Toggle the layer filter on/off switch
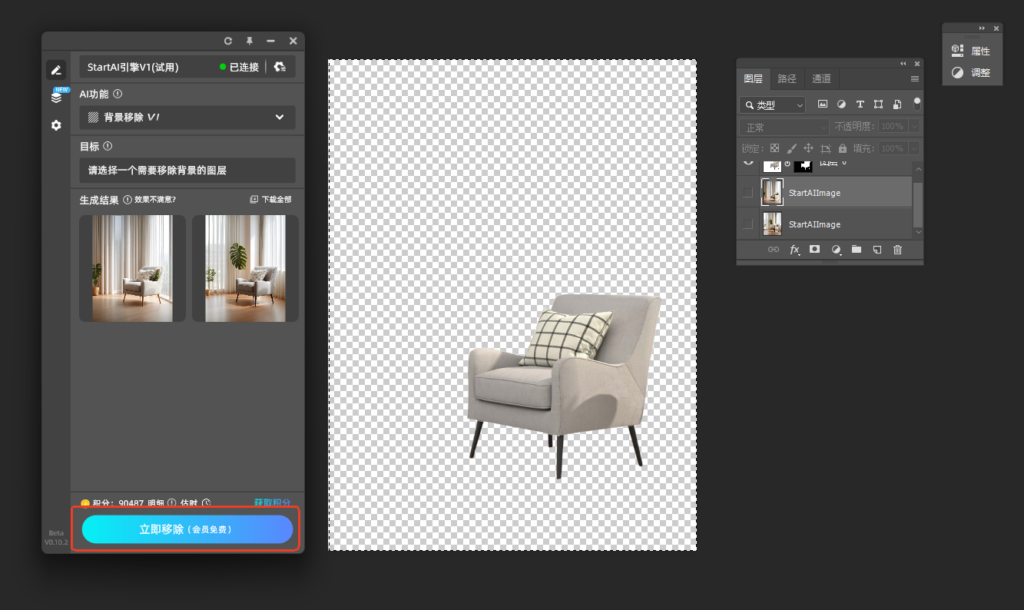This screenshot has width=1024, height=610. click(x=917, y=103)
